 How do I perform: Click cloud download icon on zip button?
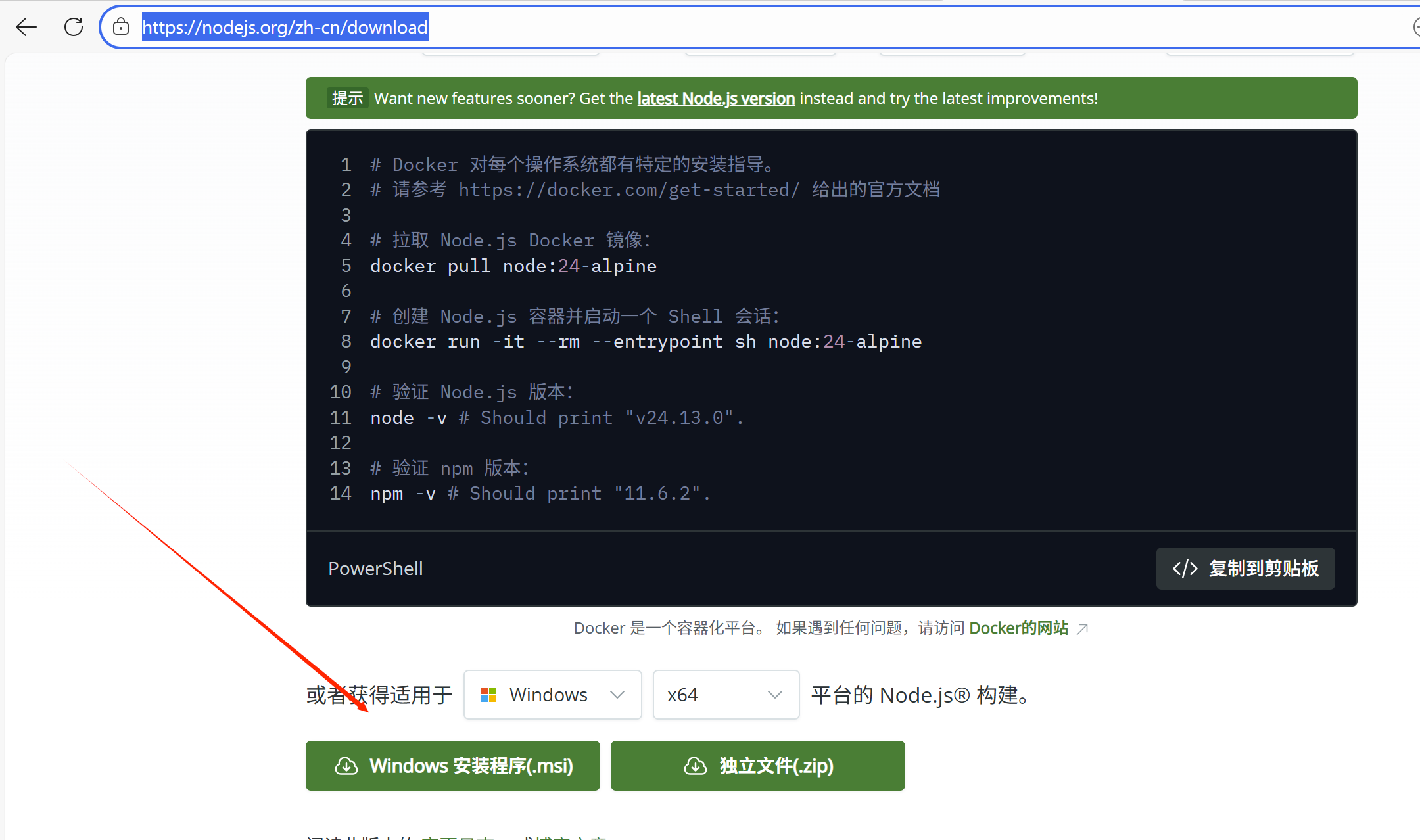point(696,766)
